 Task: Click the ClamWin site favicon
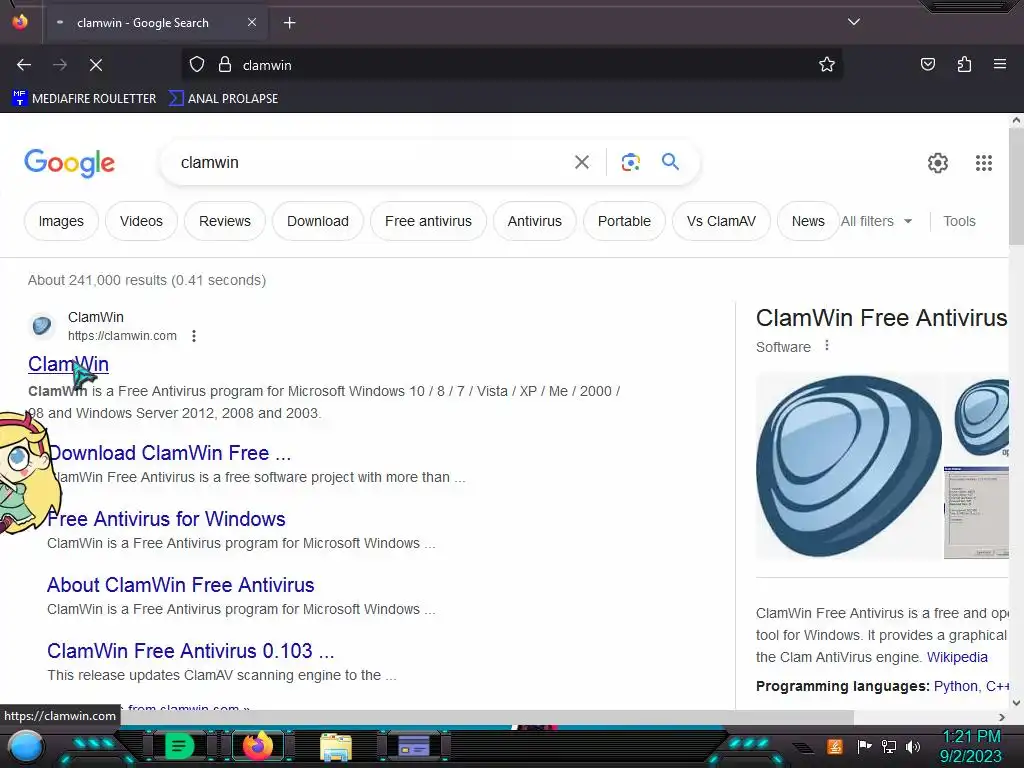[x=42, y=325]
